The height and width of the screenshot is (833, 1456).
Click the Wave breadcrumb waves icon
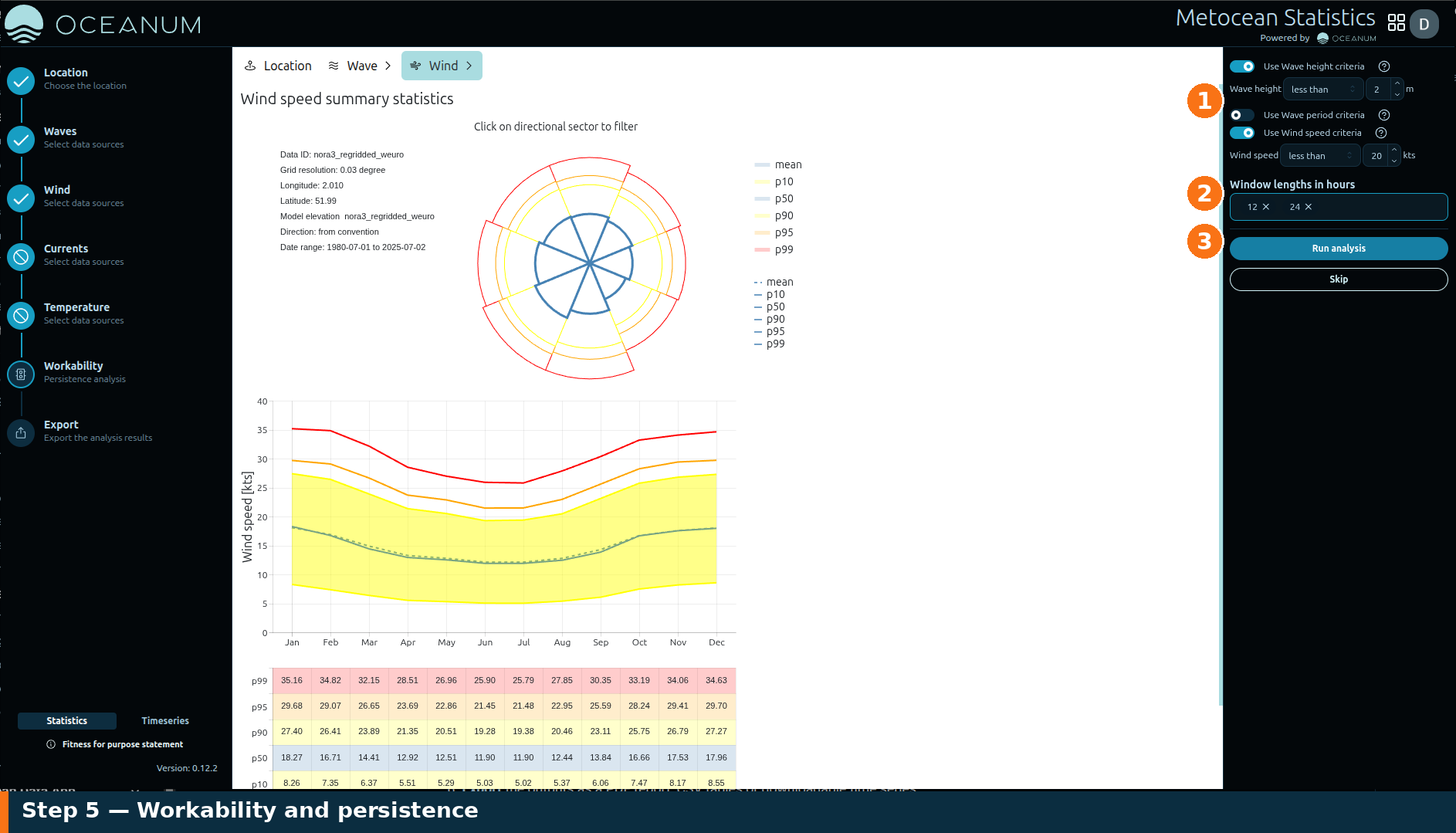click(334, 66)
